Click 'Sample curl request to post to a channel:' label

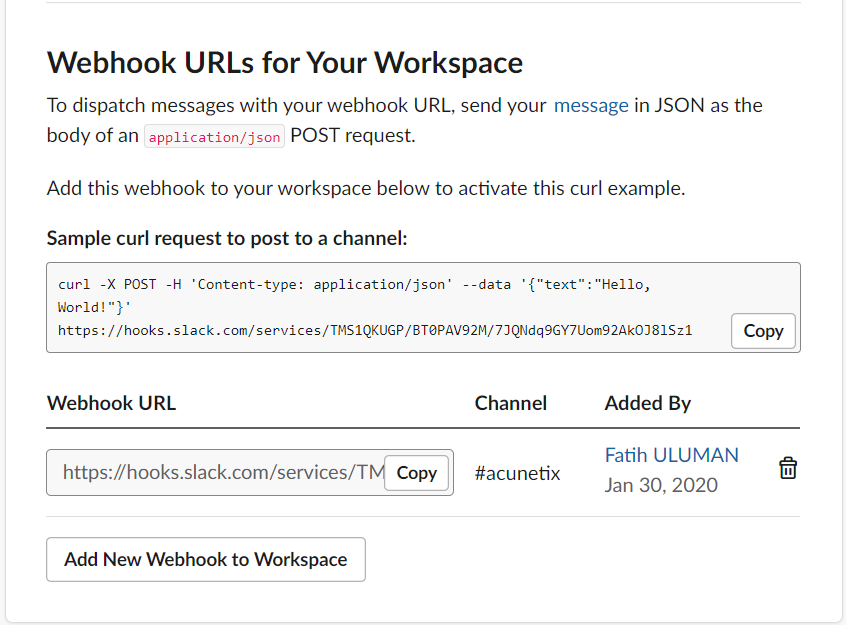coord(227,238)
